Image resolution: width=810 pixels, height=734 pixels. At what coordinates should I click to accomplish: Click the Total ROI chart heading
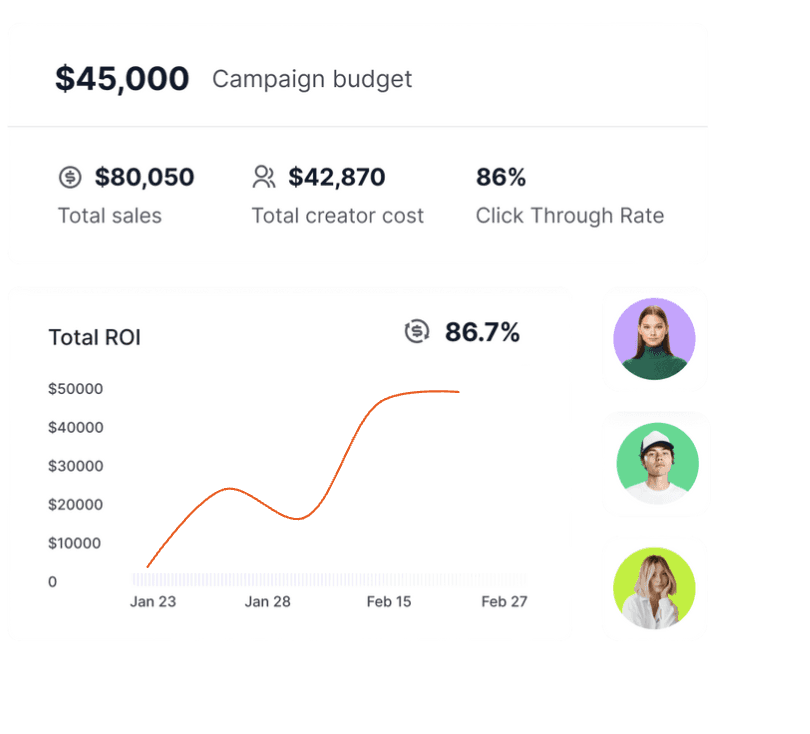point(95,337)
